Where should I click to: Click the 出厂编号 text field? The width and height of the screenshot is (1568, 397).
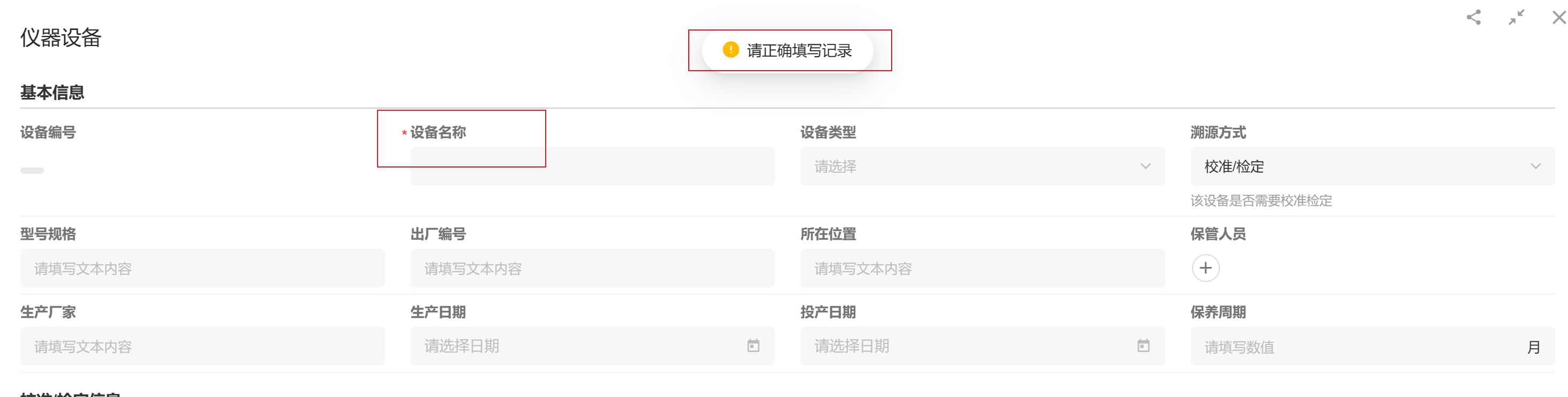pos(592,268)
